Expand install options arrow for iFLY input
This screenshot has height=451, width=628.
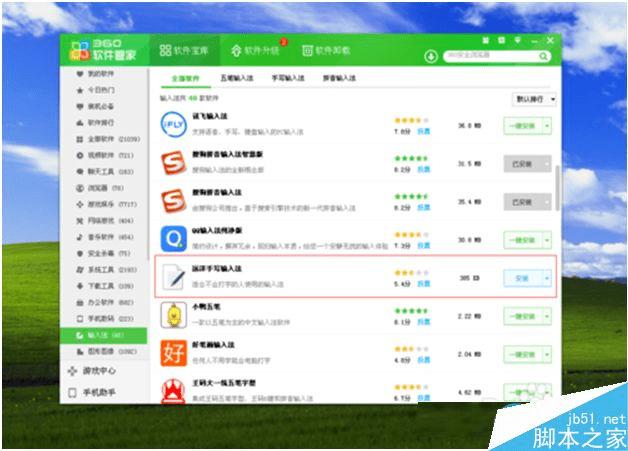pos(547,126)
